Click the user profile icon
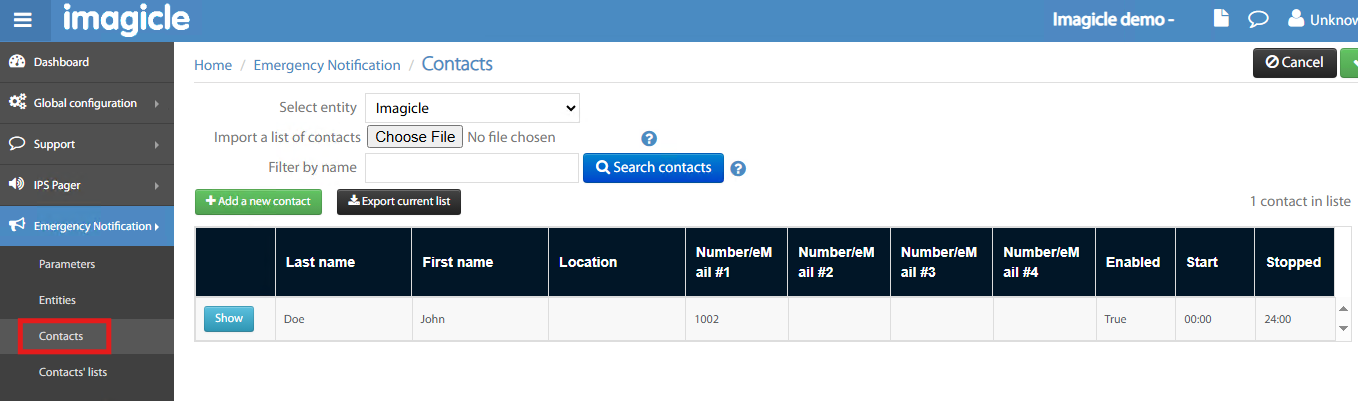The width and height of the screenshot is (1358, 401). [1296, 19]
